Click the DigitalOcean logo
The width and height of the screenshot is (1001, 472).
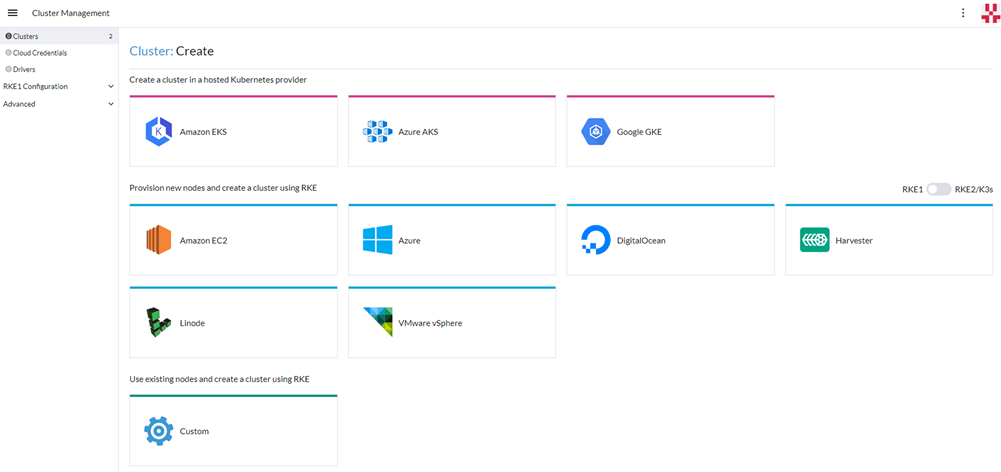[596, 241]
